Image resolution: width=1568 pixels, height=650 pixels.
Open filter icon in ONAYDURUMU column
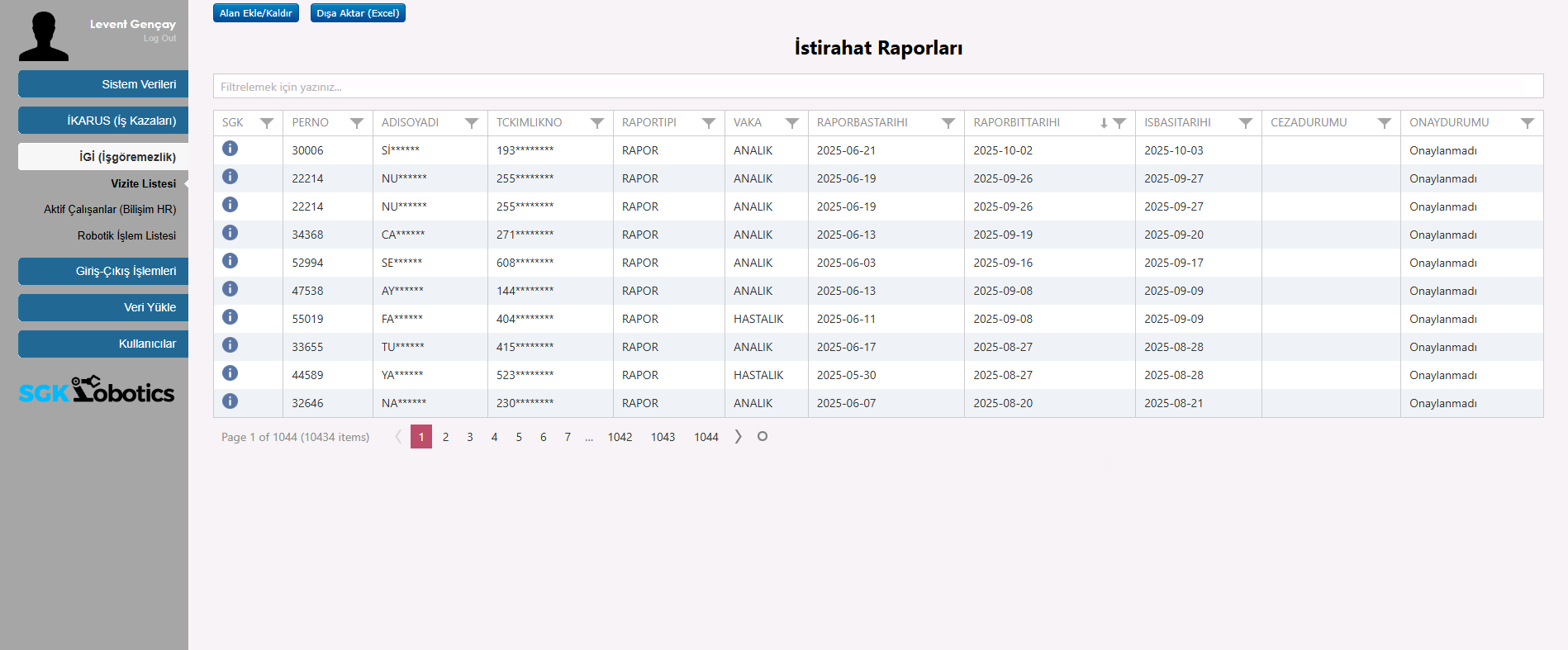coord(1527,123)
